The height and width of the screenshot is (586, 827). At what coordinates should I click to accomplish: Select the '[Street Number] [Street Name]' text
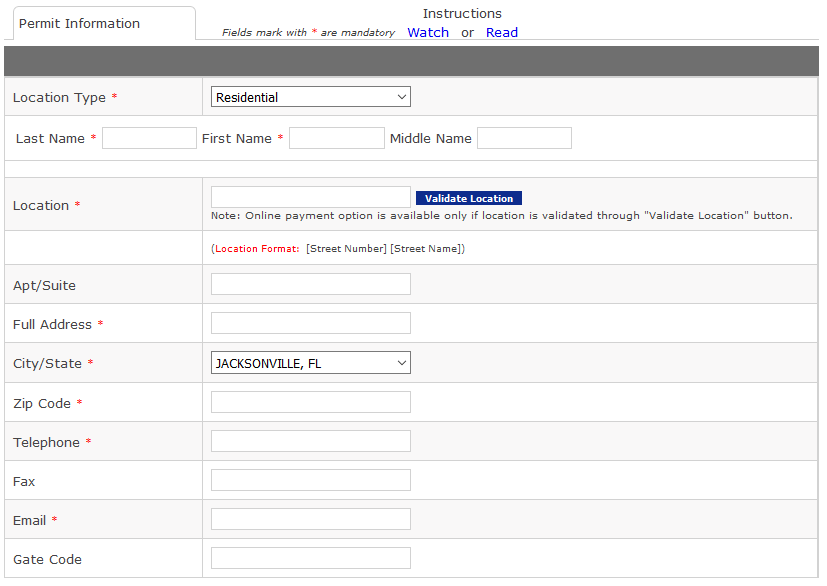click(384, 249)
